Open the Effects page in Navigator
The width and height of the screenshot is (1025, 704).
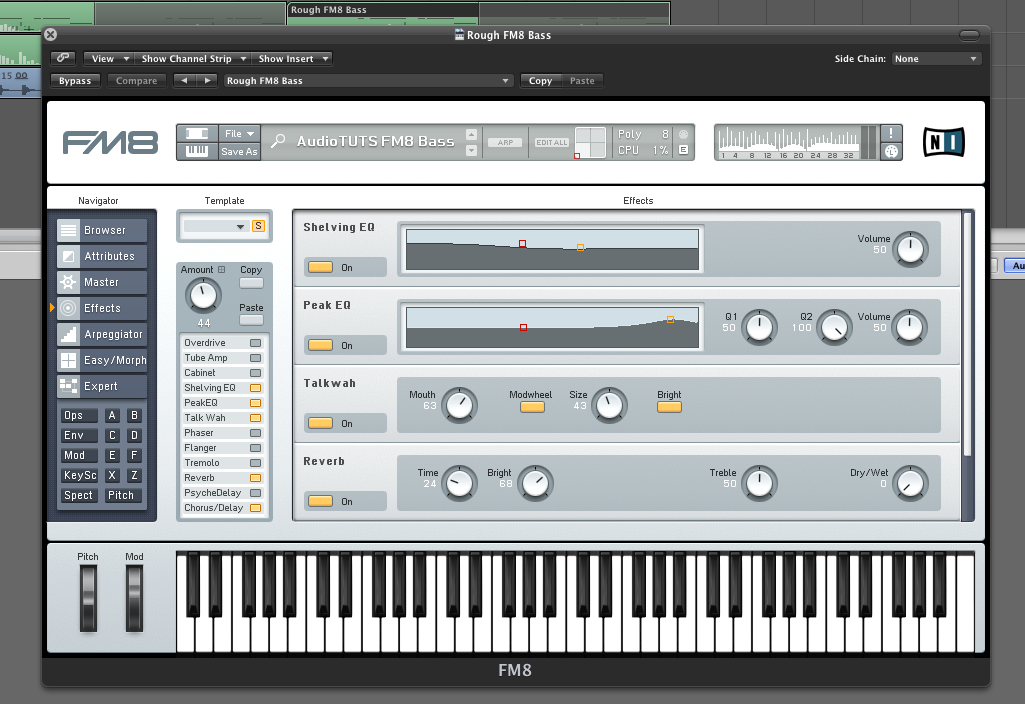tap(102, 308)
